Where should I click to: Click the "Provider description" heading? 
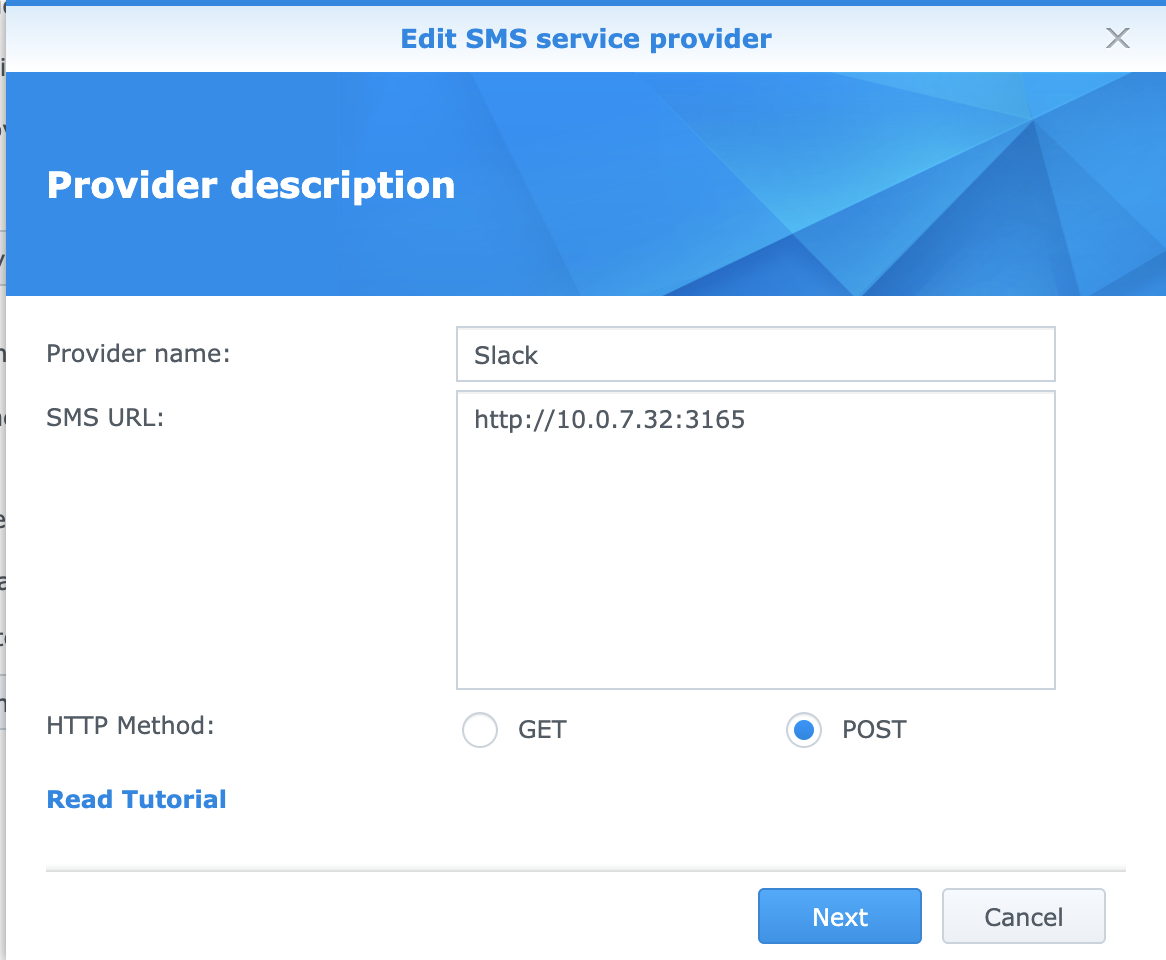251,185
